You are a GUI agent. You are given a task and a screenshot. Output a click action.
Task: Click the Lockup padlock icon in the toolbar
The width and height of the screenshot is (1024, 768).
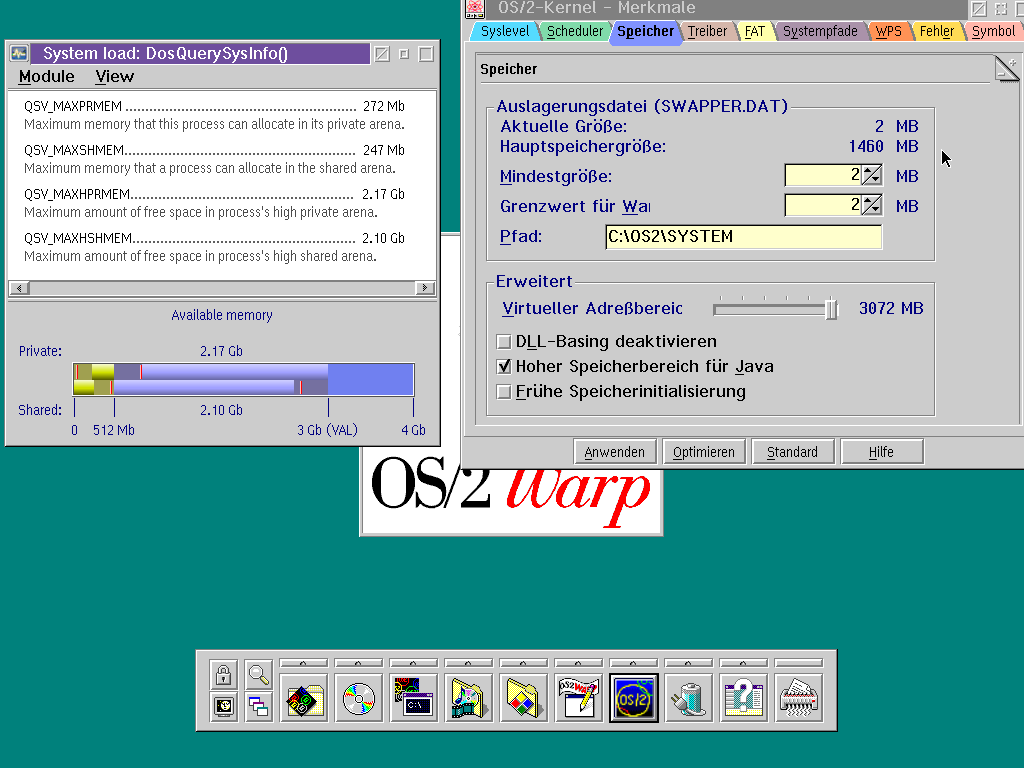pyautogui.click(x=223, y=675)
